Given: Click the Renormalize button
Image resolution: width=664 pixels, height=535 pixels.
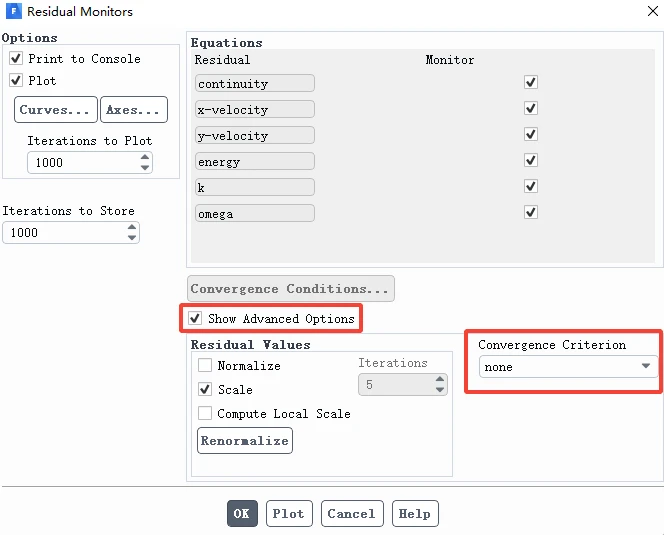Looking at the screenshot, I should pyautogui.click(x=245, y=441).
